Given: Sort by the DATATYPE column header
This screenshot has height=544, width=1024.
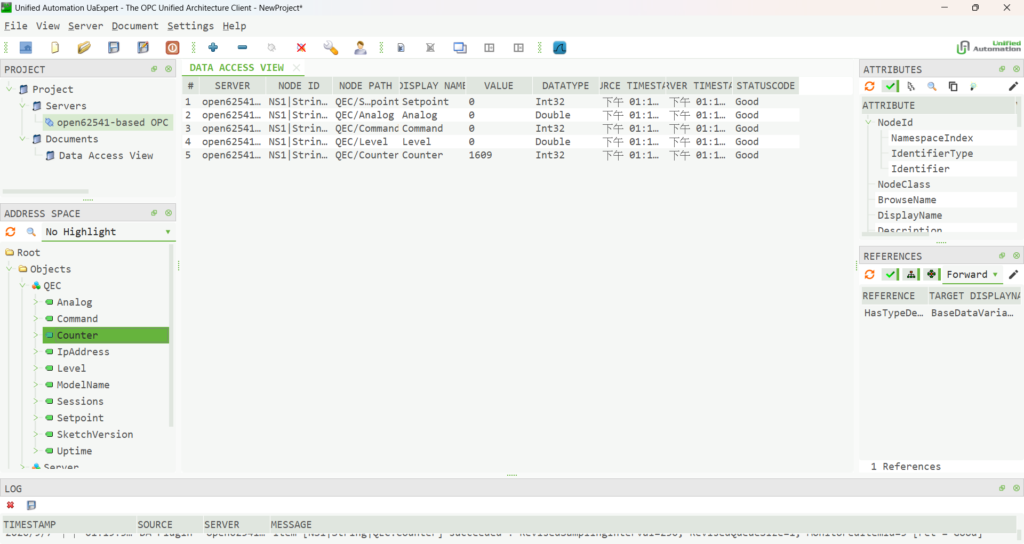Looking at the screenshot, I should (565, 86).
